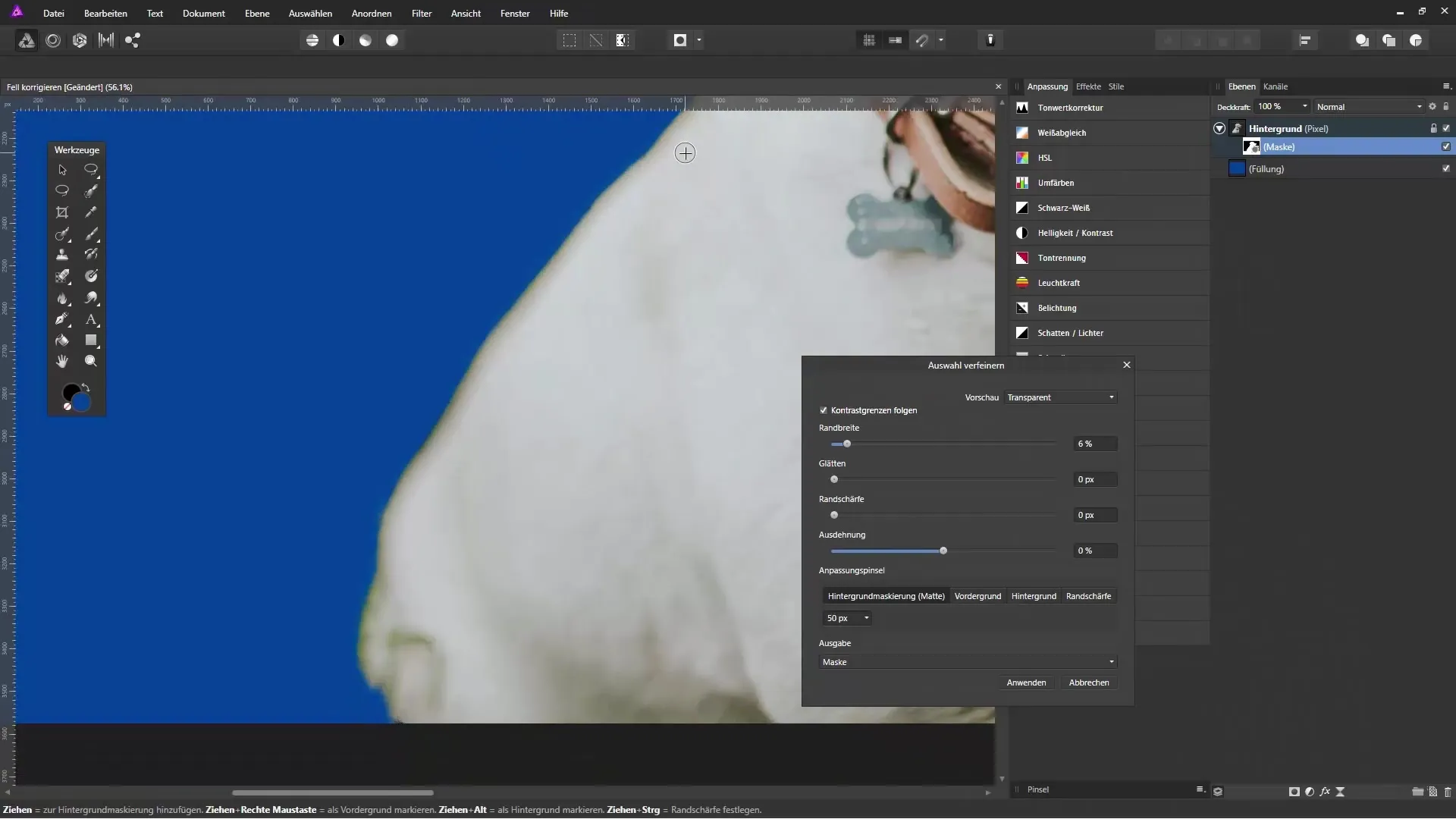Toggle the magnet snapping icon
Image resolution: width=1456 pixels, height=819 pixels.
tap(922, 40)
